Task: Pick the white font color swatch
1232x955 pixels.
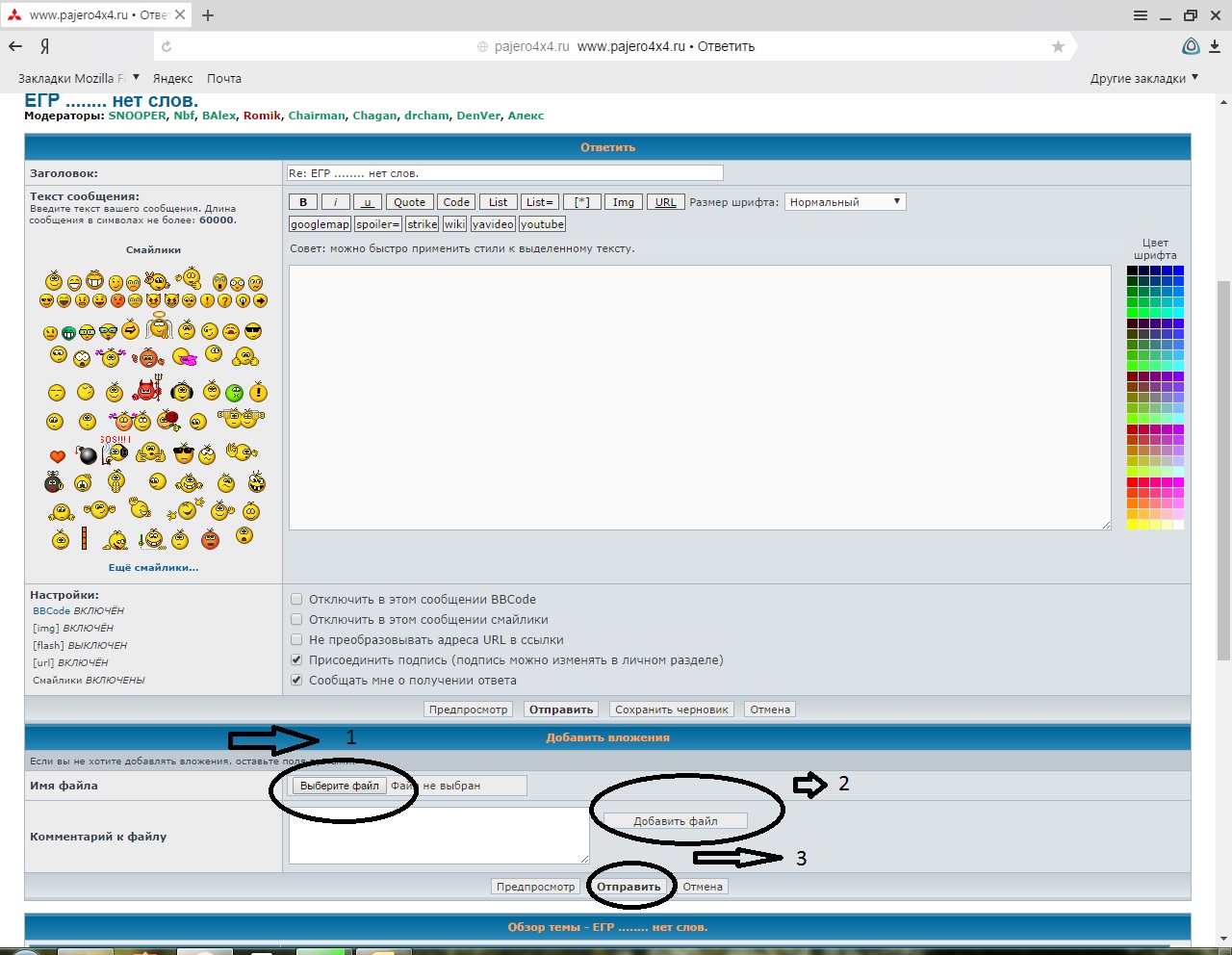Action: (1178, 525)
